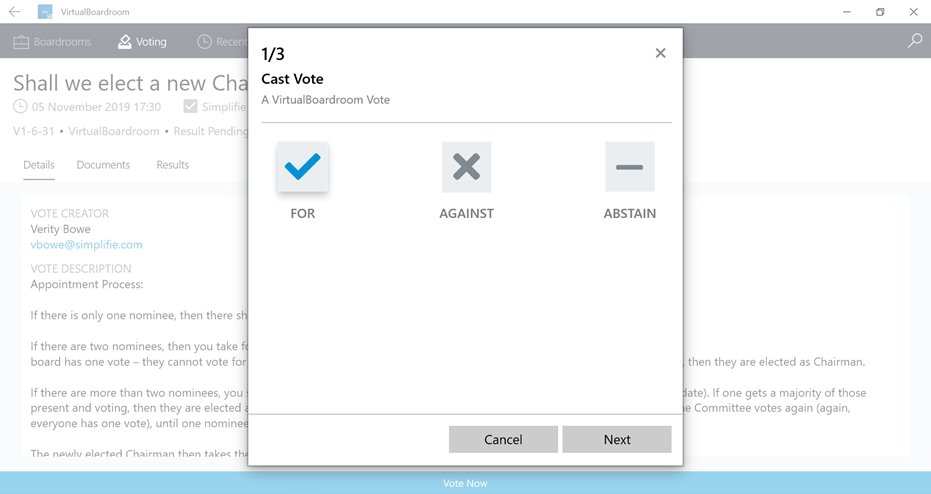Choose the AGAINST cross vote icon
The width and height of the screenshot is (931, 494).
click(466, 167)
